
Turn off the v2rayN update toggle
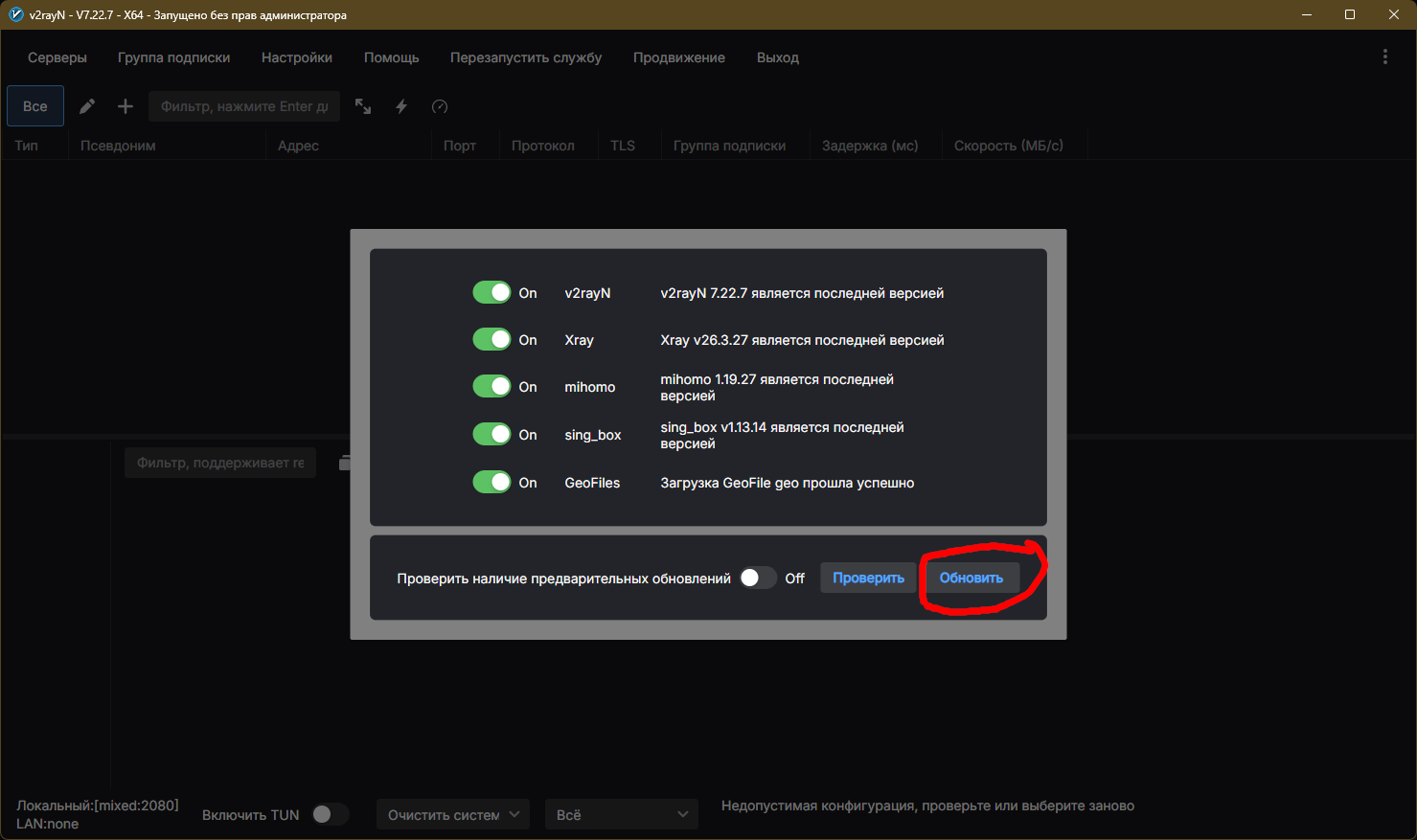tap(492, 292)
